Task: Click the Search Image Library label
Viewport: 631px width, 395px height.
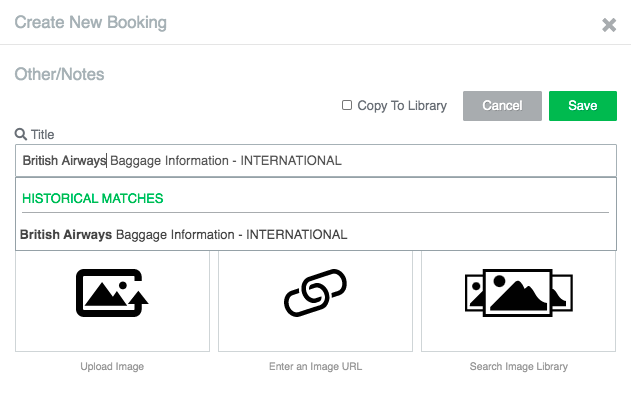Action: [519, 366]
